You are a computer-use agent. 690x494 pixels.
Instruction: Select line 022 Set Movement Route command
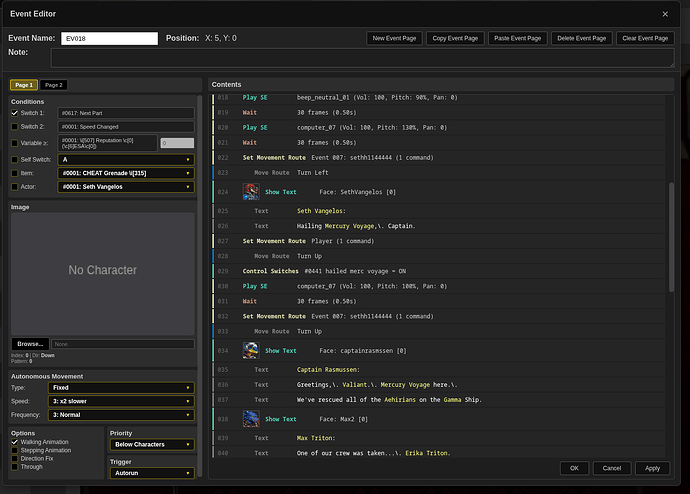[x=439, y=157]
